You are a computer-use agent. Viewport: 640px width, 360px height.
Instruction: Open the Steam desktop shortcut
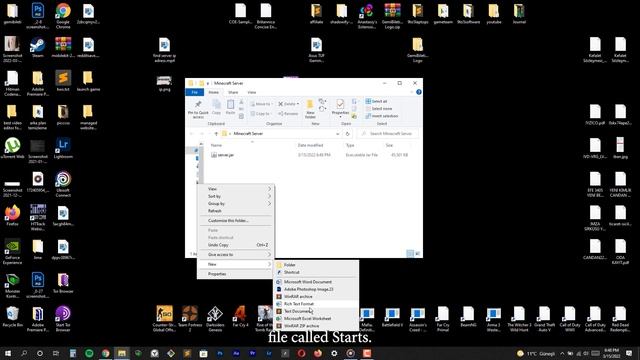38,48
